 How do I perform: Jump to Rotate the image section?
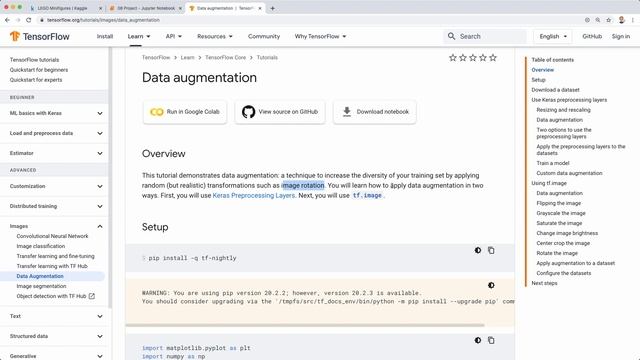pos(557,253)
